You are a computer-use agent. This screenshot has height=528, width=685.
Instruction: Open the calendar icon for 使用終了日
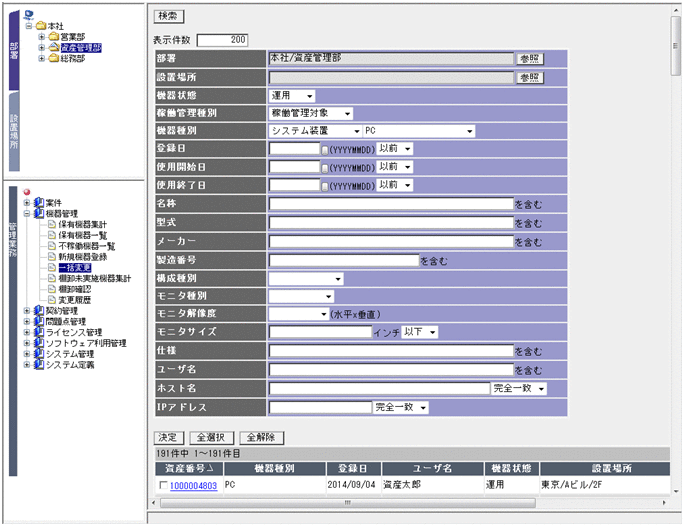click(325, 186)
